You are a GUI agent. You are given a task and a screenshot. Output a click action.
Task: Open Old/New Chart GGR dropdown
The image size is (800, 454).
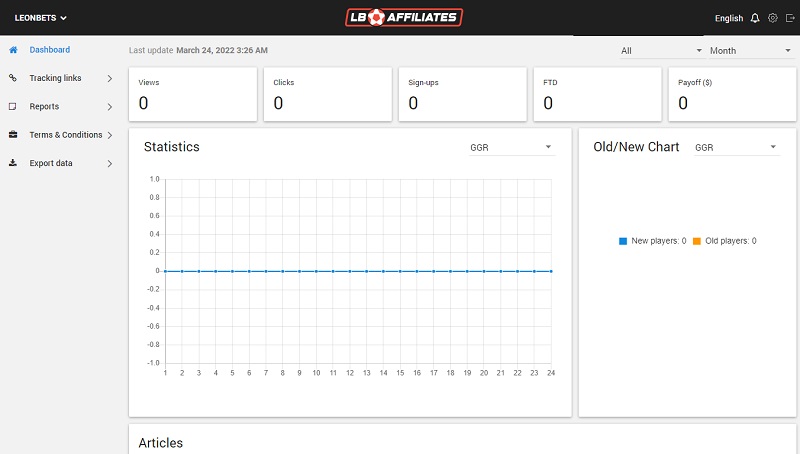point(737,147)
